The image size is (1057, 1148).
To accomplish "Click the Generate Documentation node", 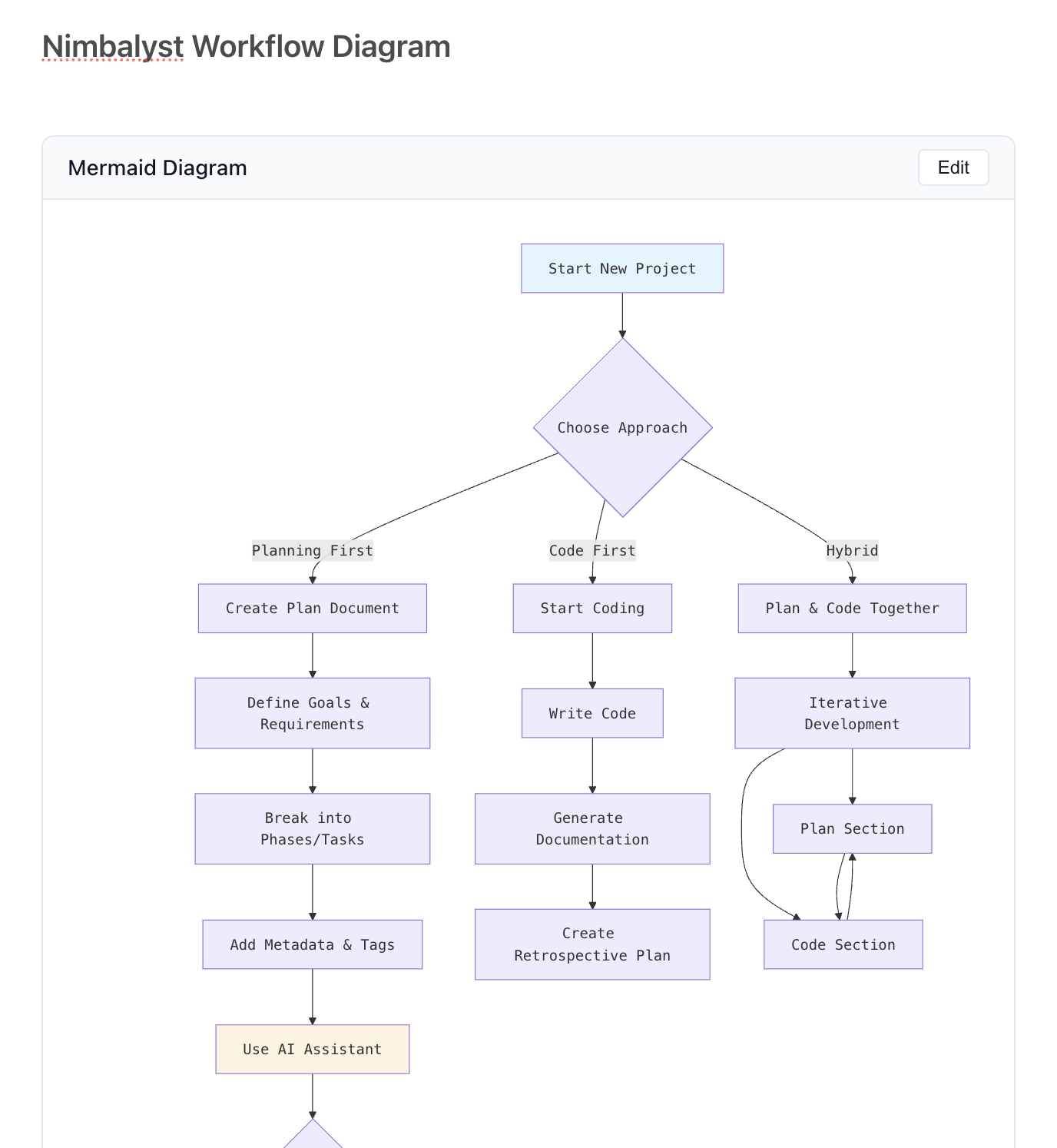I will [591, 828].
